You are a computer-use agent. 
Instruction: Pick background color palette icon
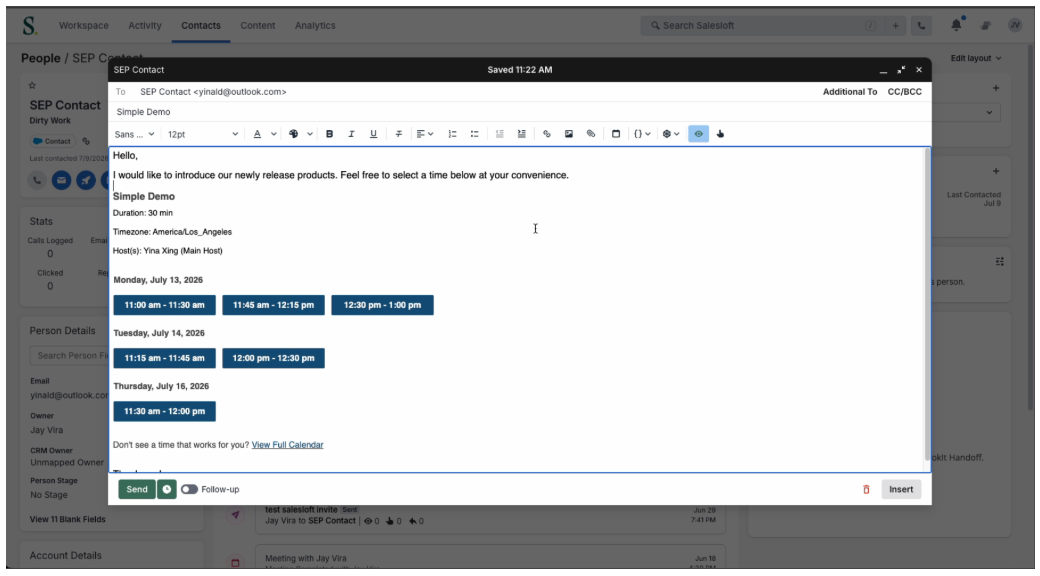pos(294,134)
